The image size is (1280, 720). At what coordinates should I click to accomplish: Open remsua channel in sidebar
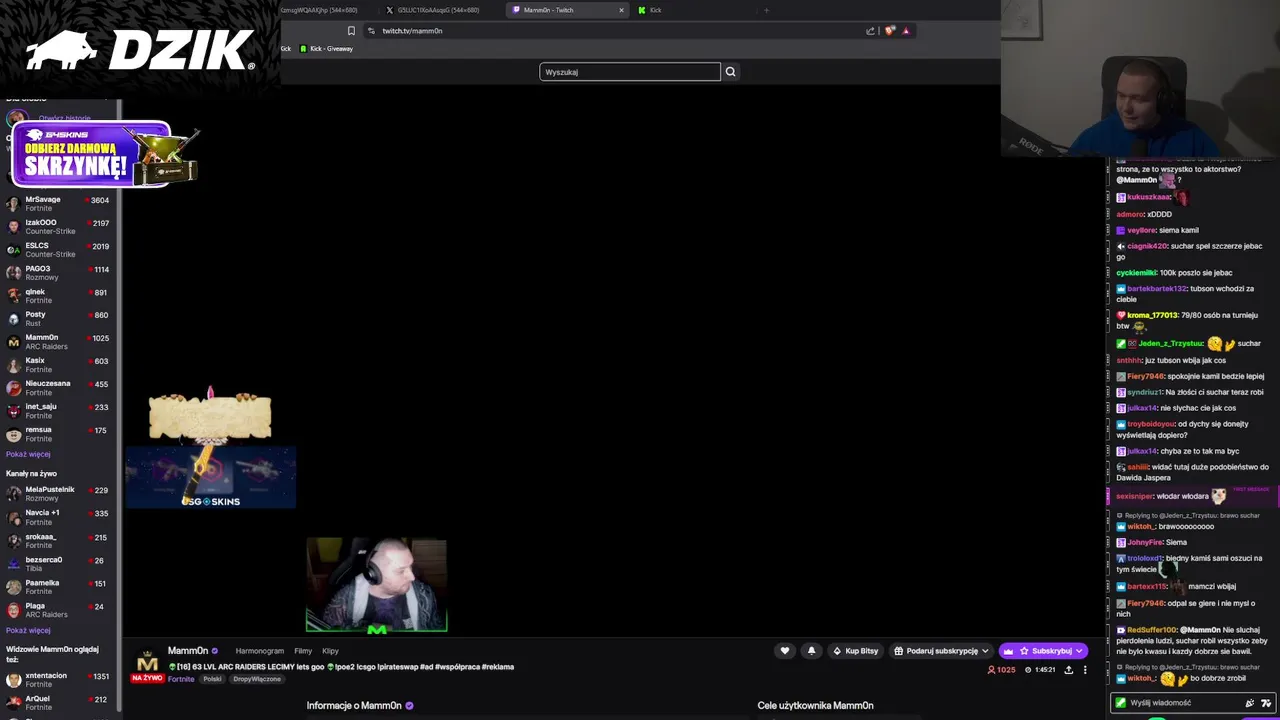[x=59, y=434]
